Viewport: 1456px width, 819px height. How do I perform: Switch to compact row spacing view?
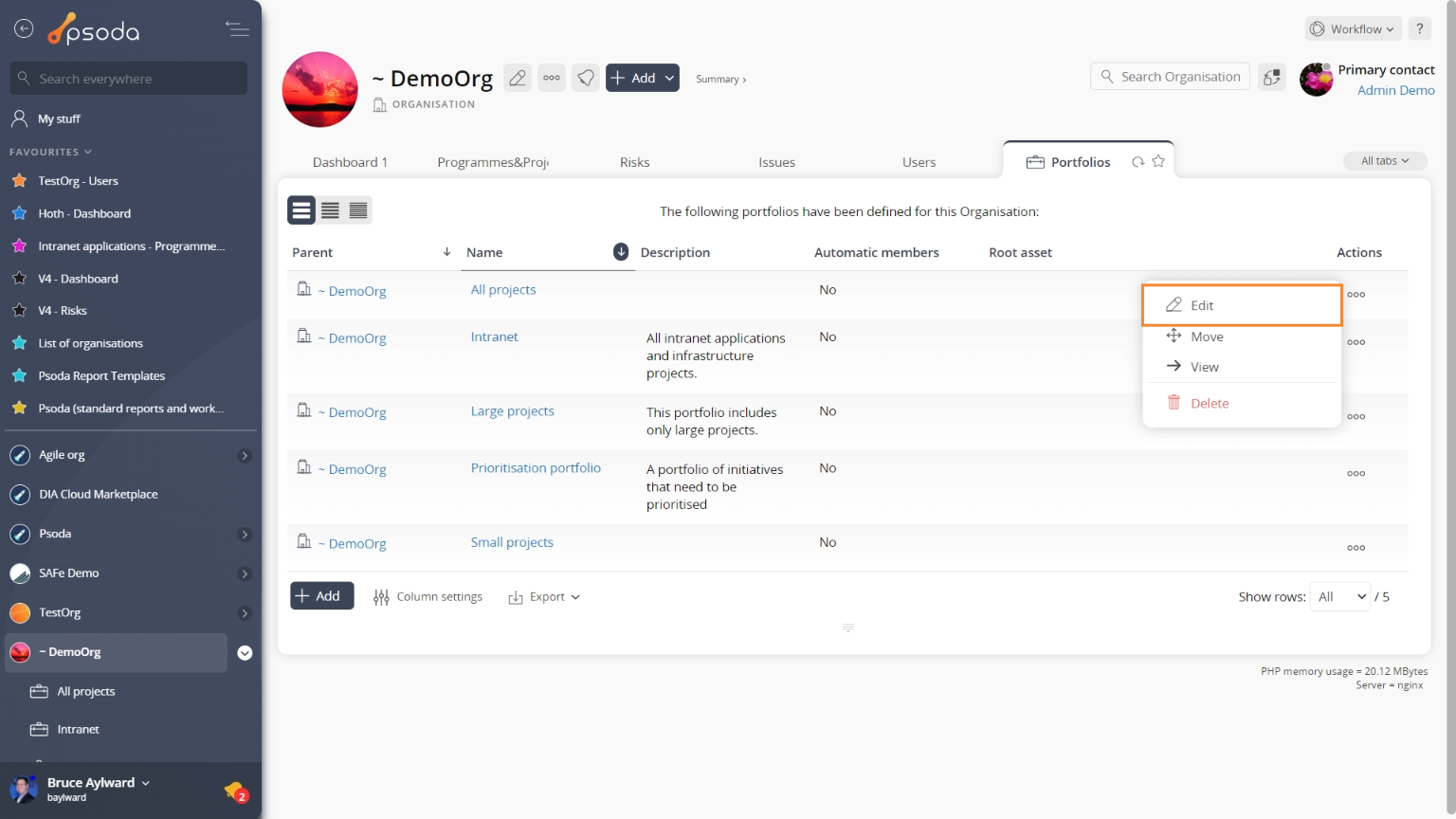(x=358, y=210)
